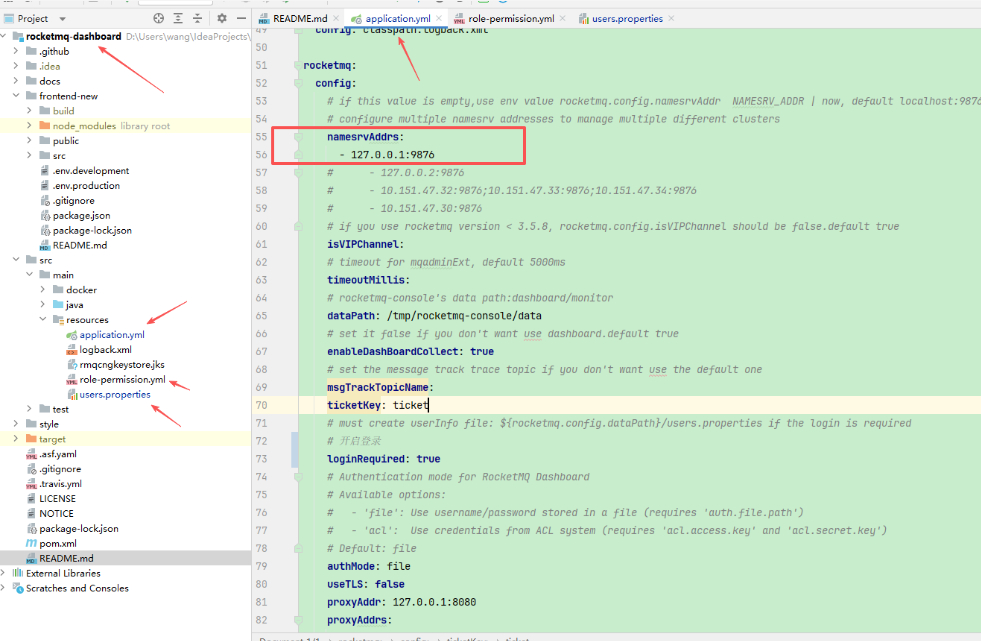Select the NOTICE file
Viewport: 981px width, 641px height.
coord(56,513)
